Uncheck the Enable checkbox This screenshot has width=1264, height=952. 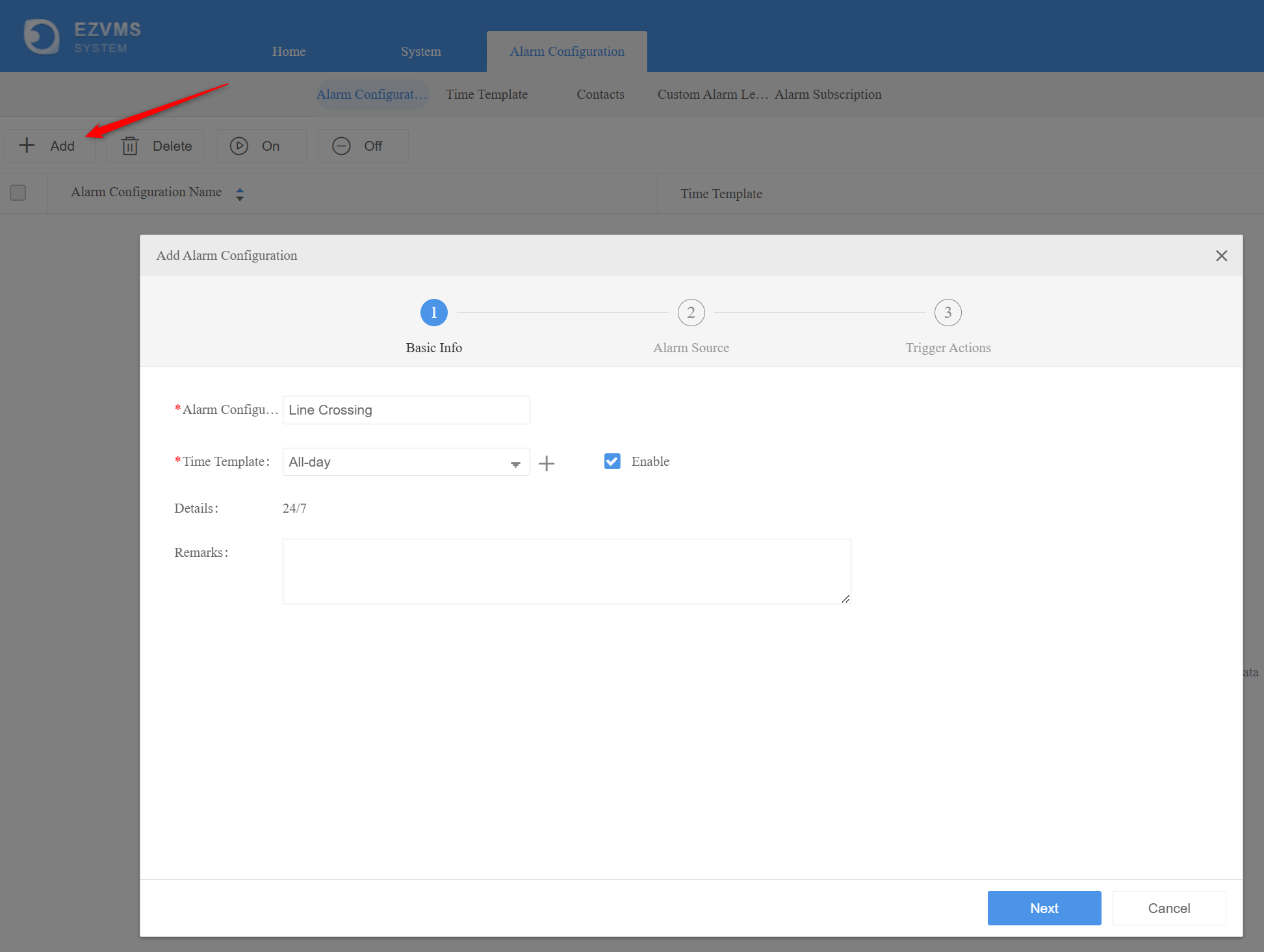pyautogui.click(x=612, y=461)
